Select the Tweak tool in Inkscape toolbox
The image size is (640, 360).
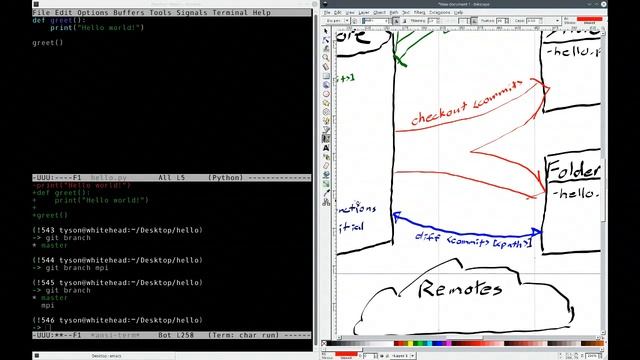pos(326,49)
